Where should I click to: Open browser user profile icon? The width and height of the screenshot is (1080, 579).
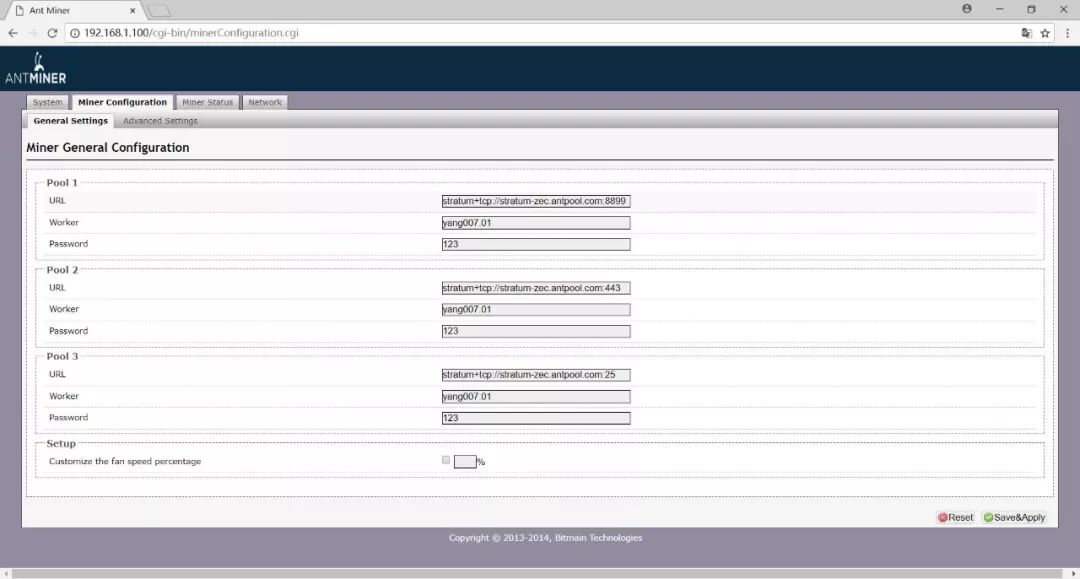click(967, 9)
